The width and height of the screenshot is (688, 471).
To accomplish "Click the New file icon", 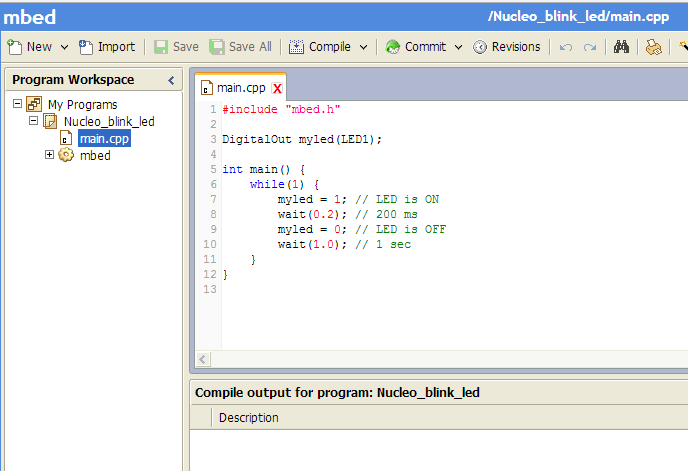I will tap(15, 47).
